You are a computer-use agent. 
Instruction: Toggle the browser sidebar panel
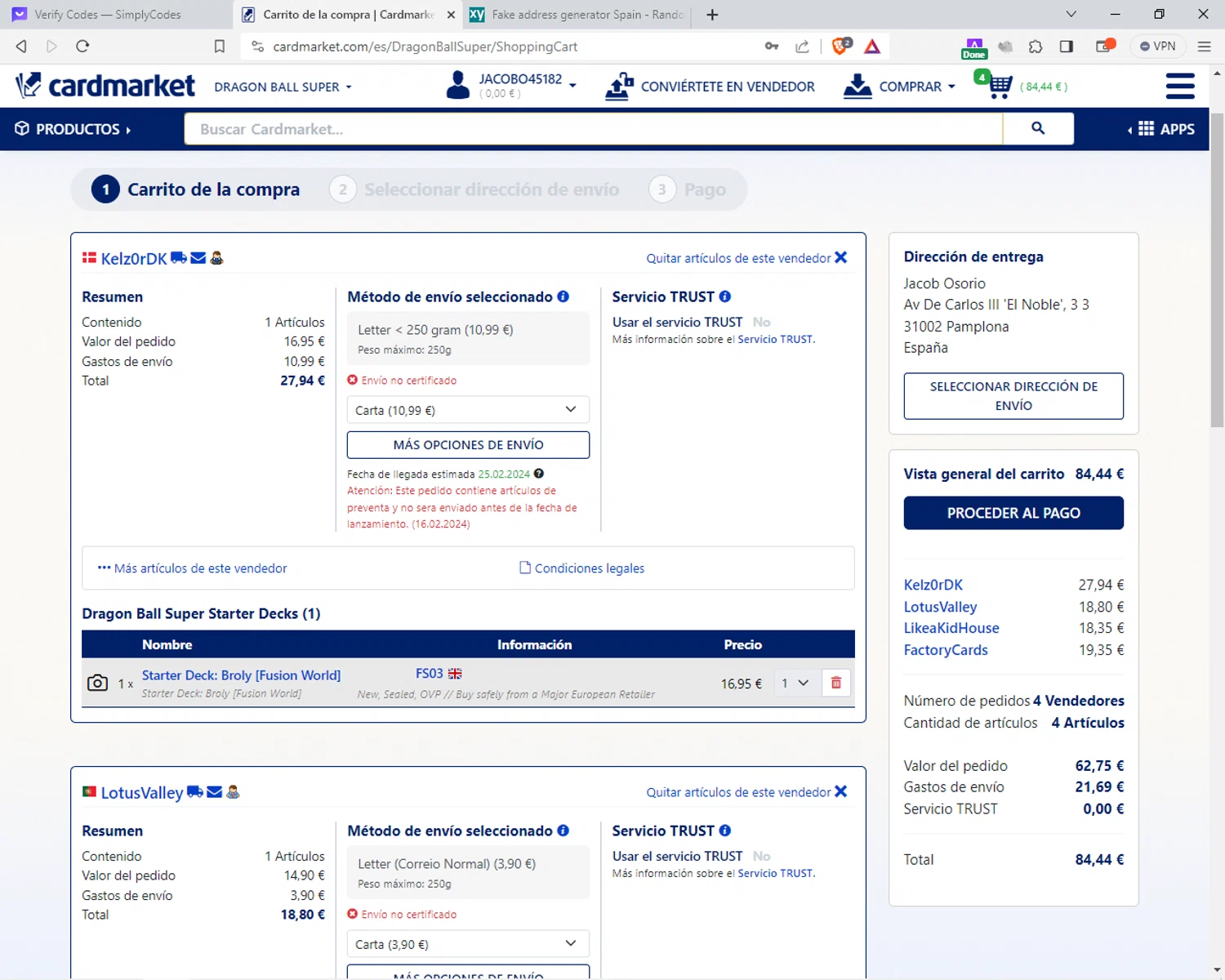coord(1066,47)
